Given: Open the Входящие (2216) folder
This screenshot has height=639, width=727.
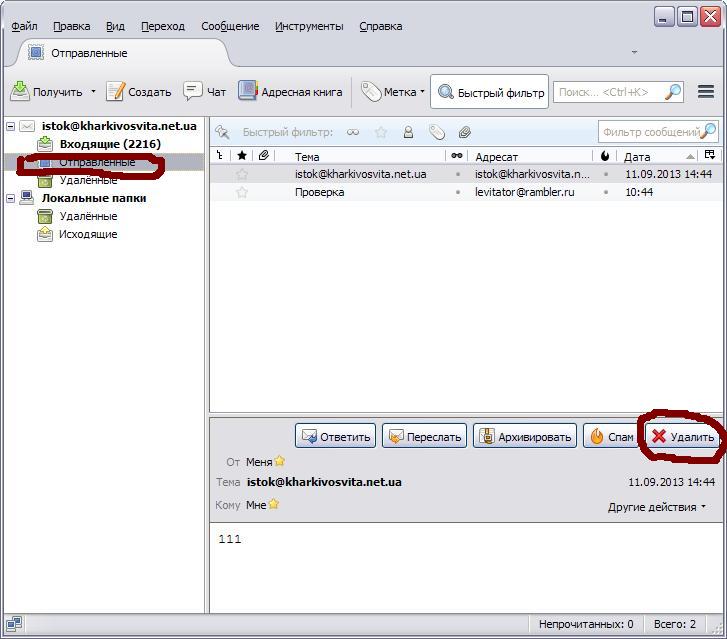Looking at the screenshot, I should tap(110, 144).
